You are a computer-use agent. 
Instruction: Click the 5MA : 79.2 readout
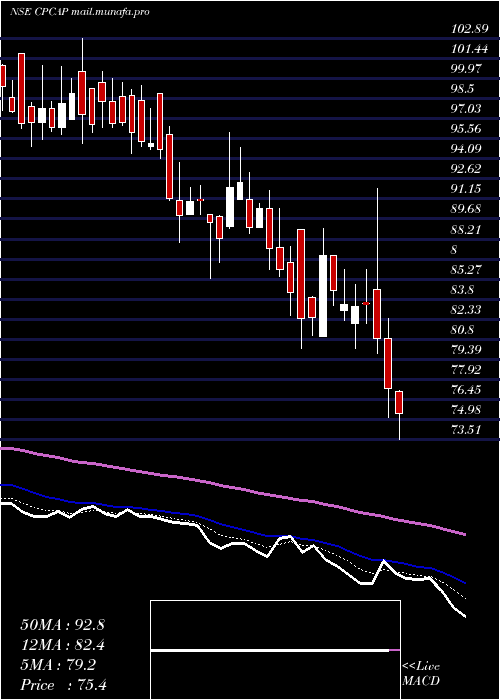pos(58,665)
